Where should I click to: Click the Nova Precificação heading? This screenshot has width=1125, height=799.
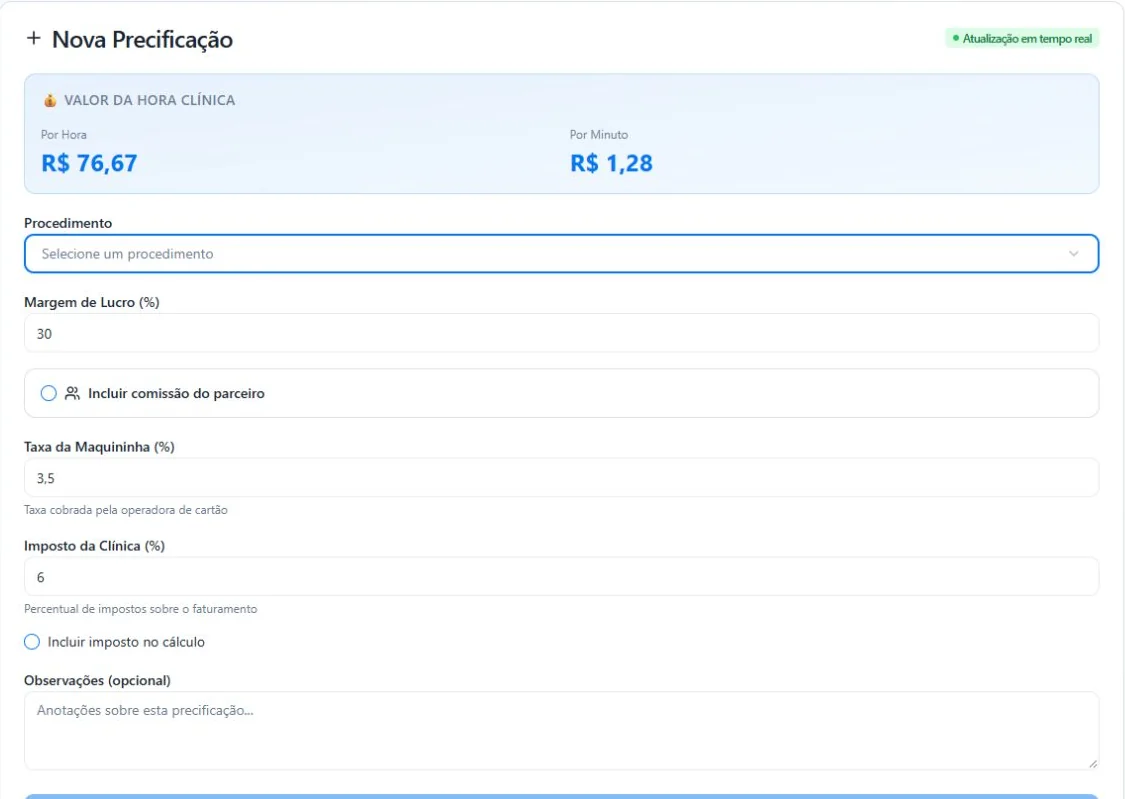[142, 39]
